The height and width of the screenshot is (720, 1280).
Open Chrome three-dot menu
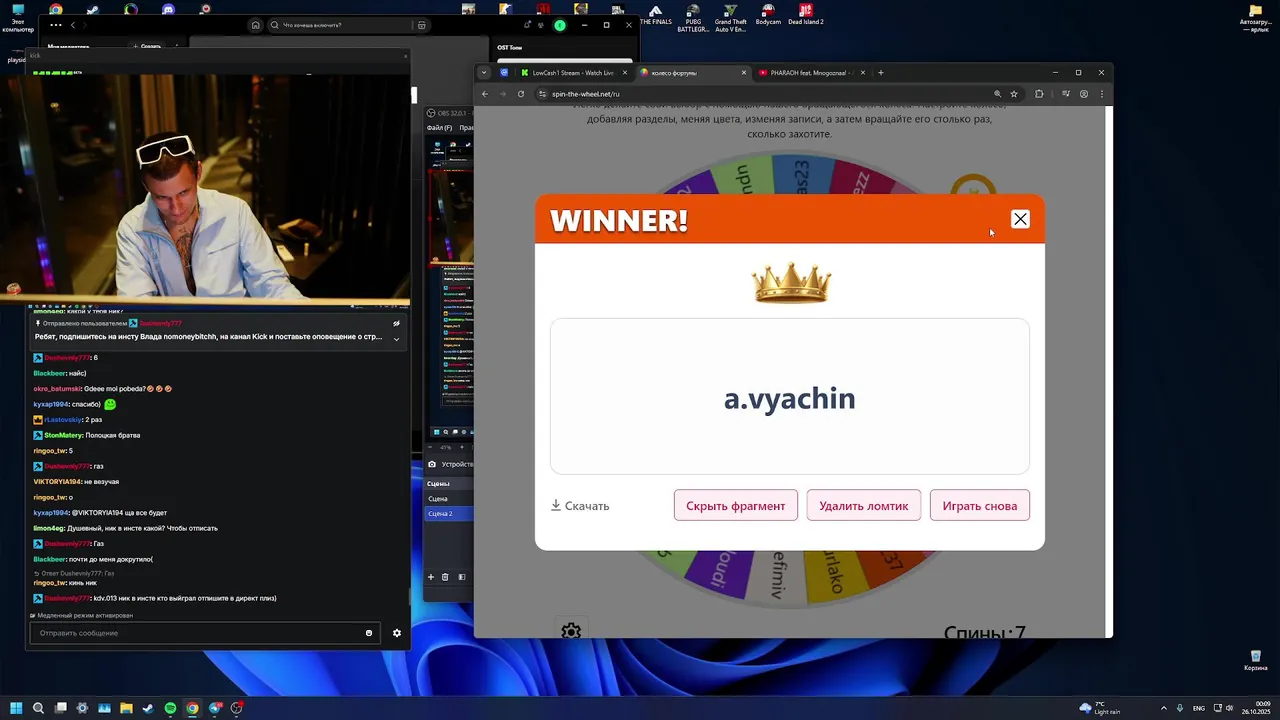tap(1102, 94)
